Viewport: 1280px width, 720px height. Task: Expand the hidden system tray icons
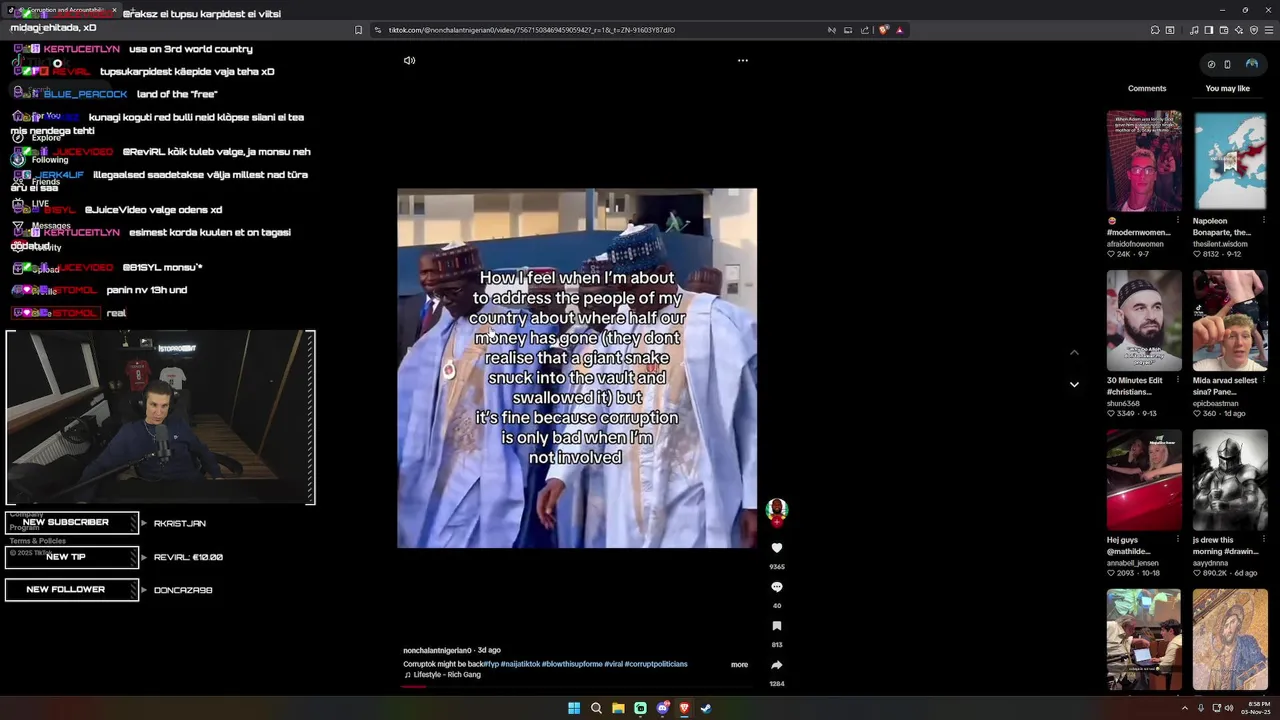pyautogui.click(x=1184, y=708)
